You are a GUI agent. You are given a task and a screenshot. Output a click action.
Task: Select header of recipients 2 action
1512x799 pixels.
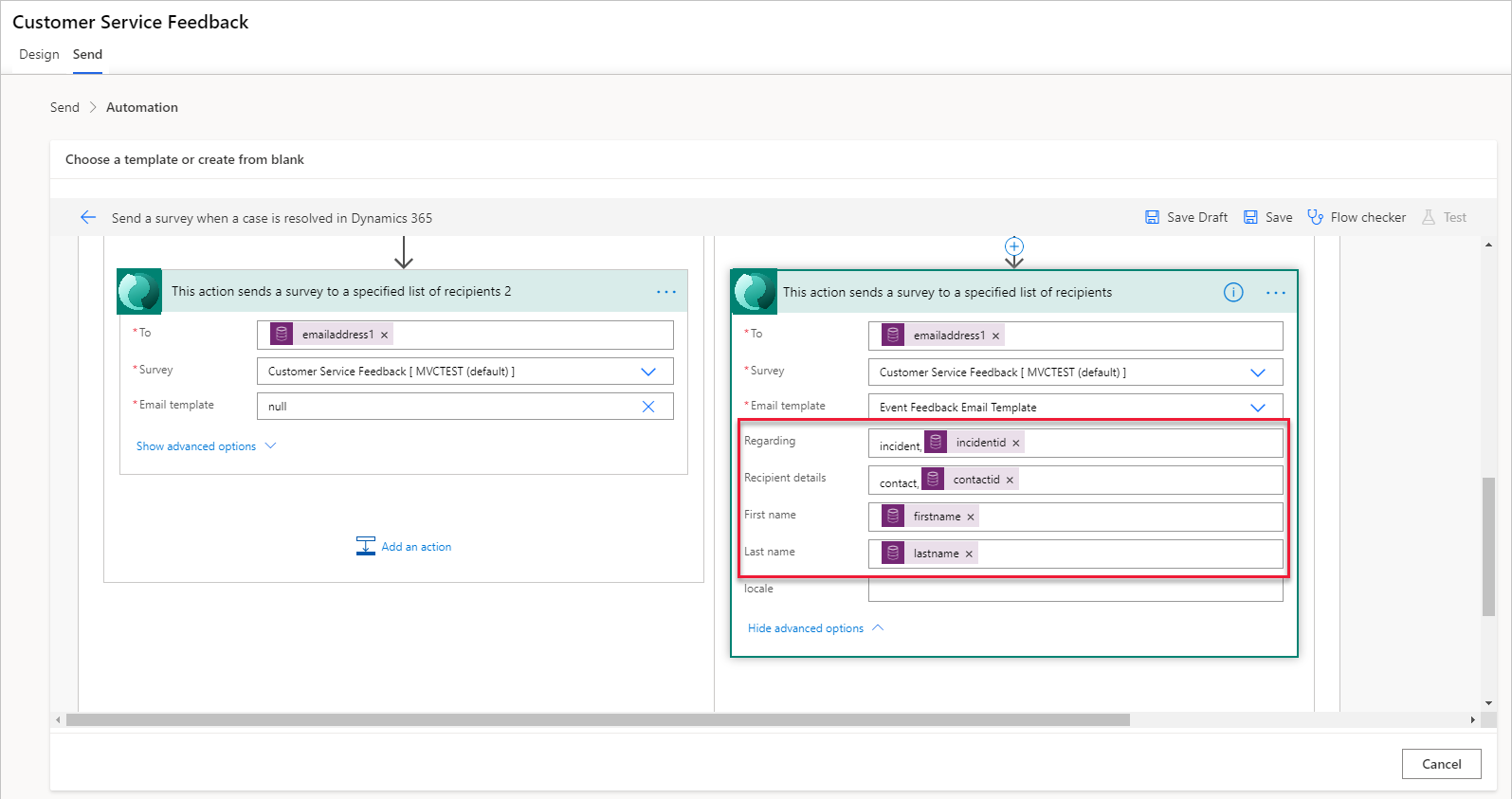coord(403,291)
